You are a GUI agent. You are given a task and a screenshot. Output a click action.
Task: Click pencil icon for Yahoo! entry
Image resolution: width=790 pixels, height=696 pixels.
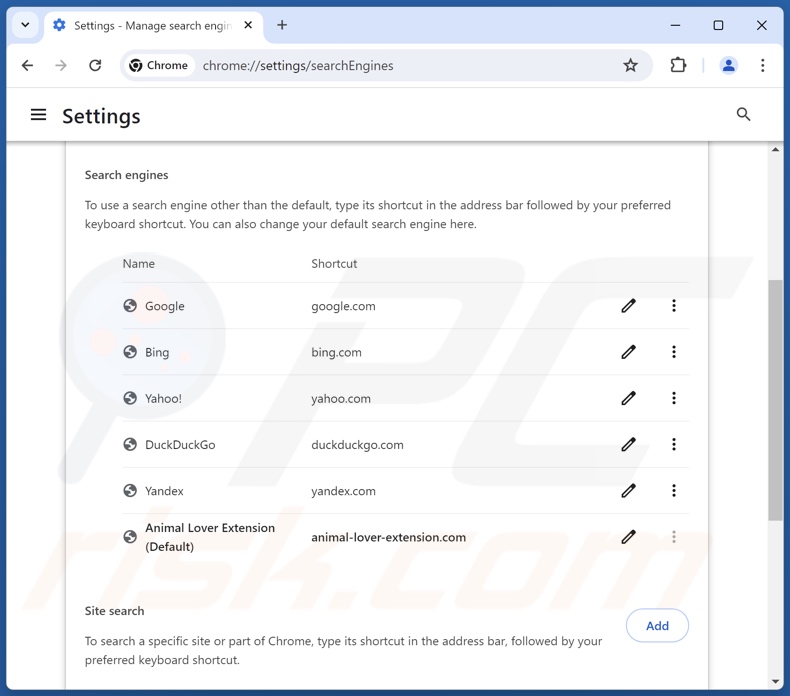[628, 398]
